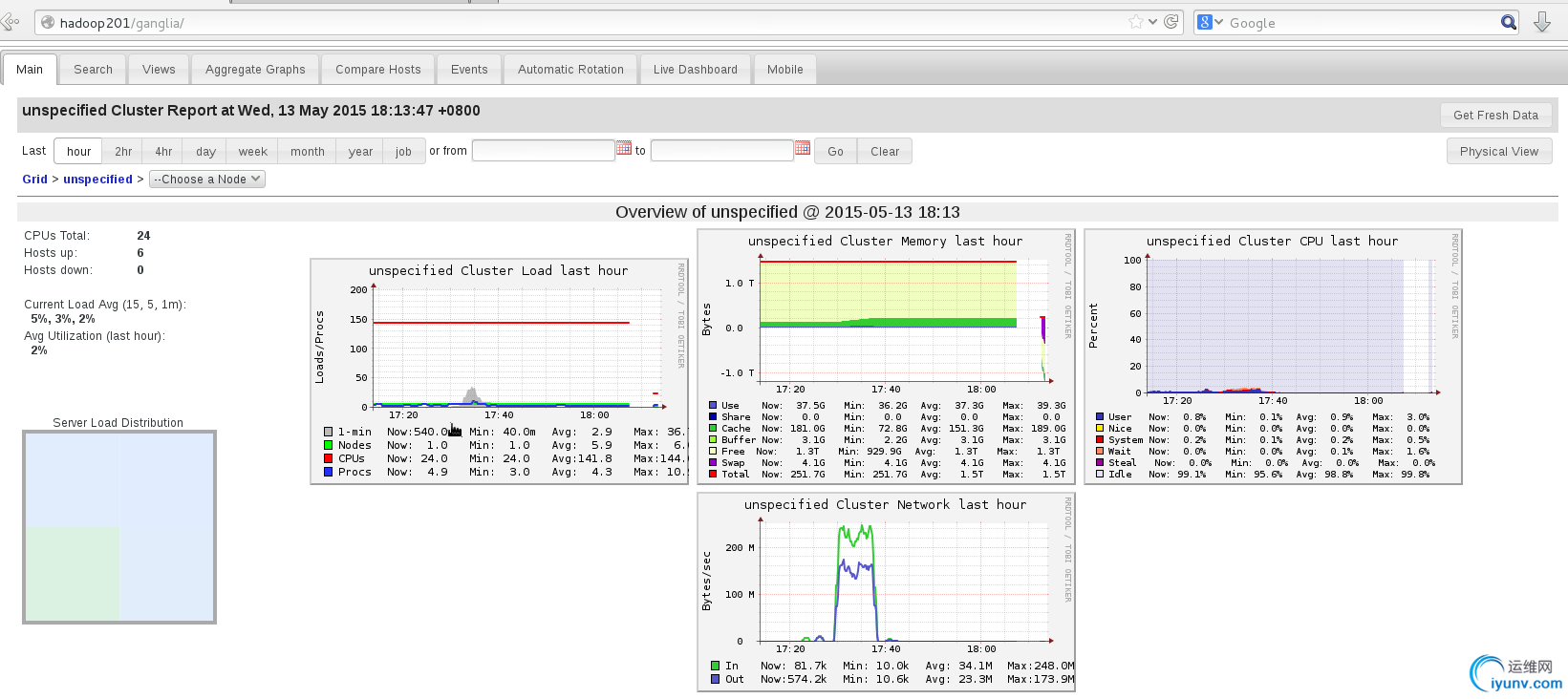This screenshot has width=1568, height=699.
Task: Open the Views tab
Action: pyautogui.click(x=159, y=70)
